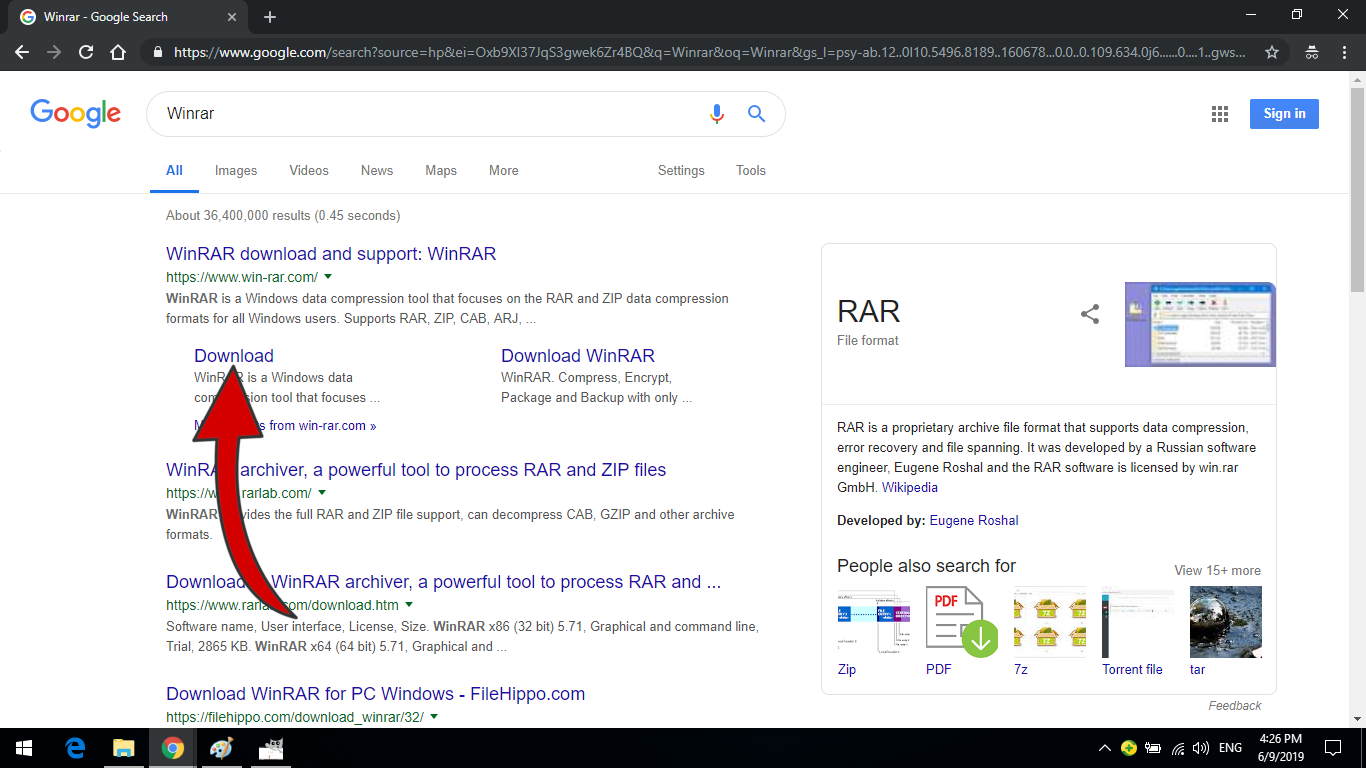Open the RAR screenshot thumbnail image
Screen dimensions: 1366x768
(x=1200, y=324)
